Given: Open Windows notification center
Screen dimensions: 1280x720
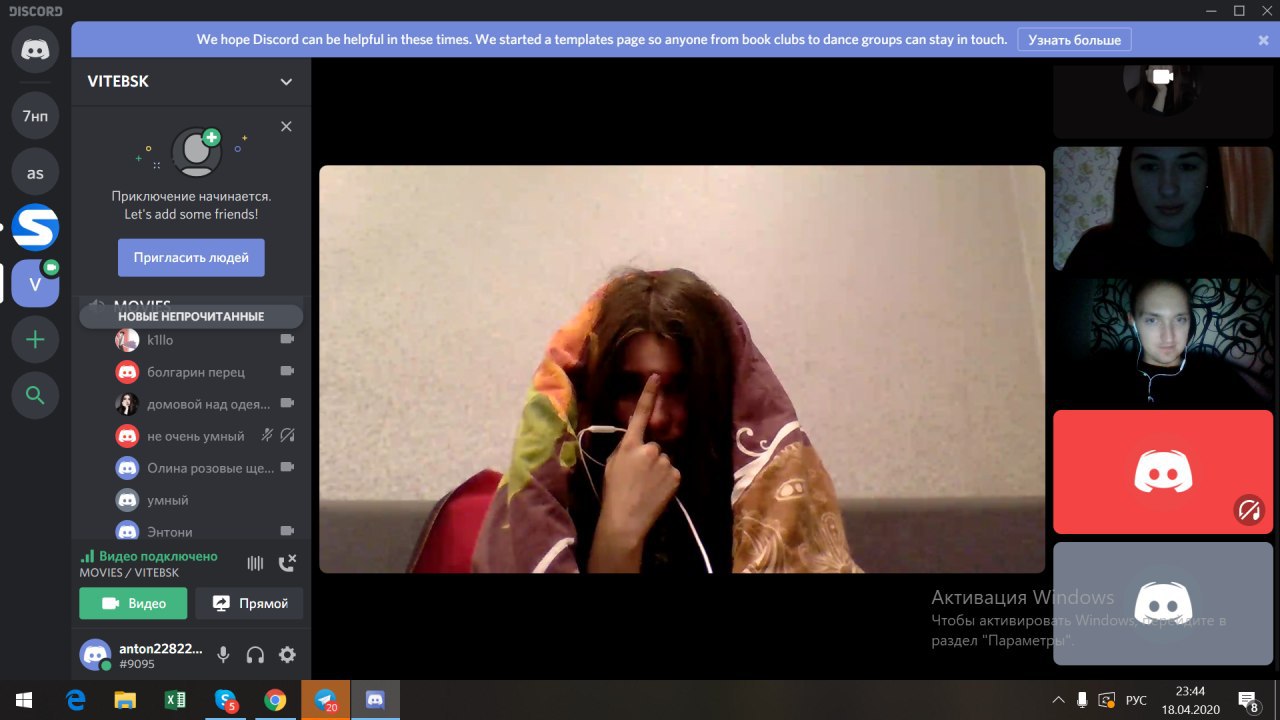Looking at the screenshot, I should pyautogui.click(x=1248, y=700).
